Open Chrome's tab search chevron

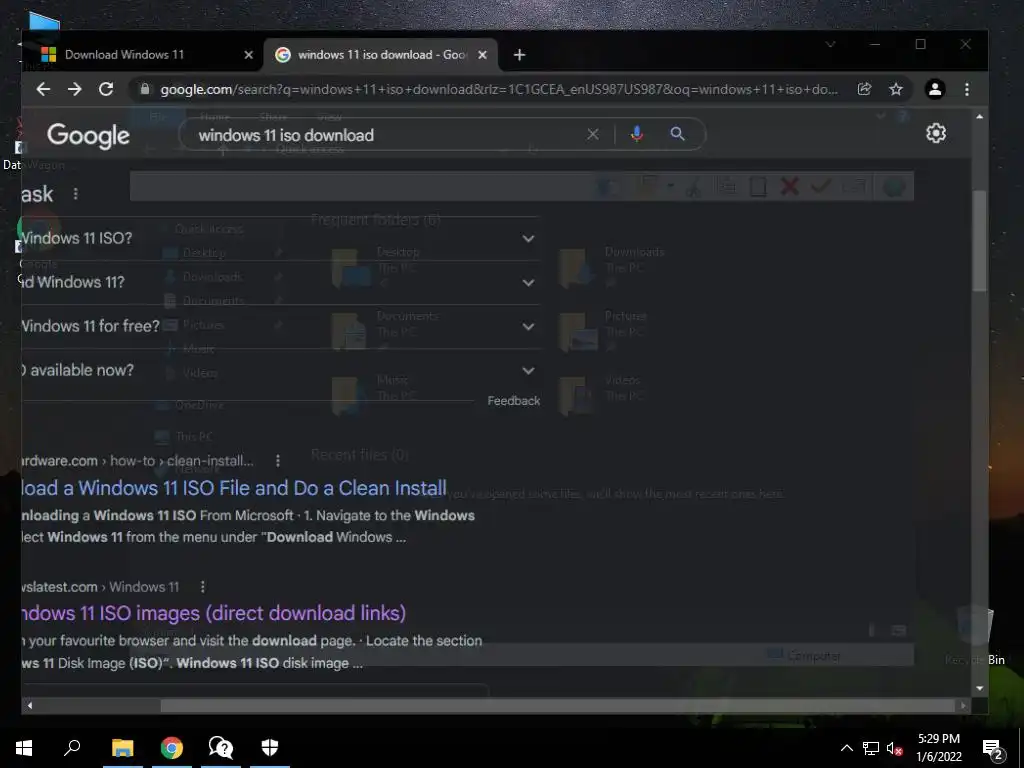click(x=830, y=44)
